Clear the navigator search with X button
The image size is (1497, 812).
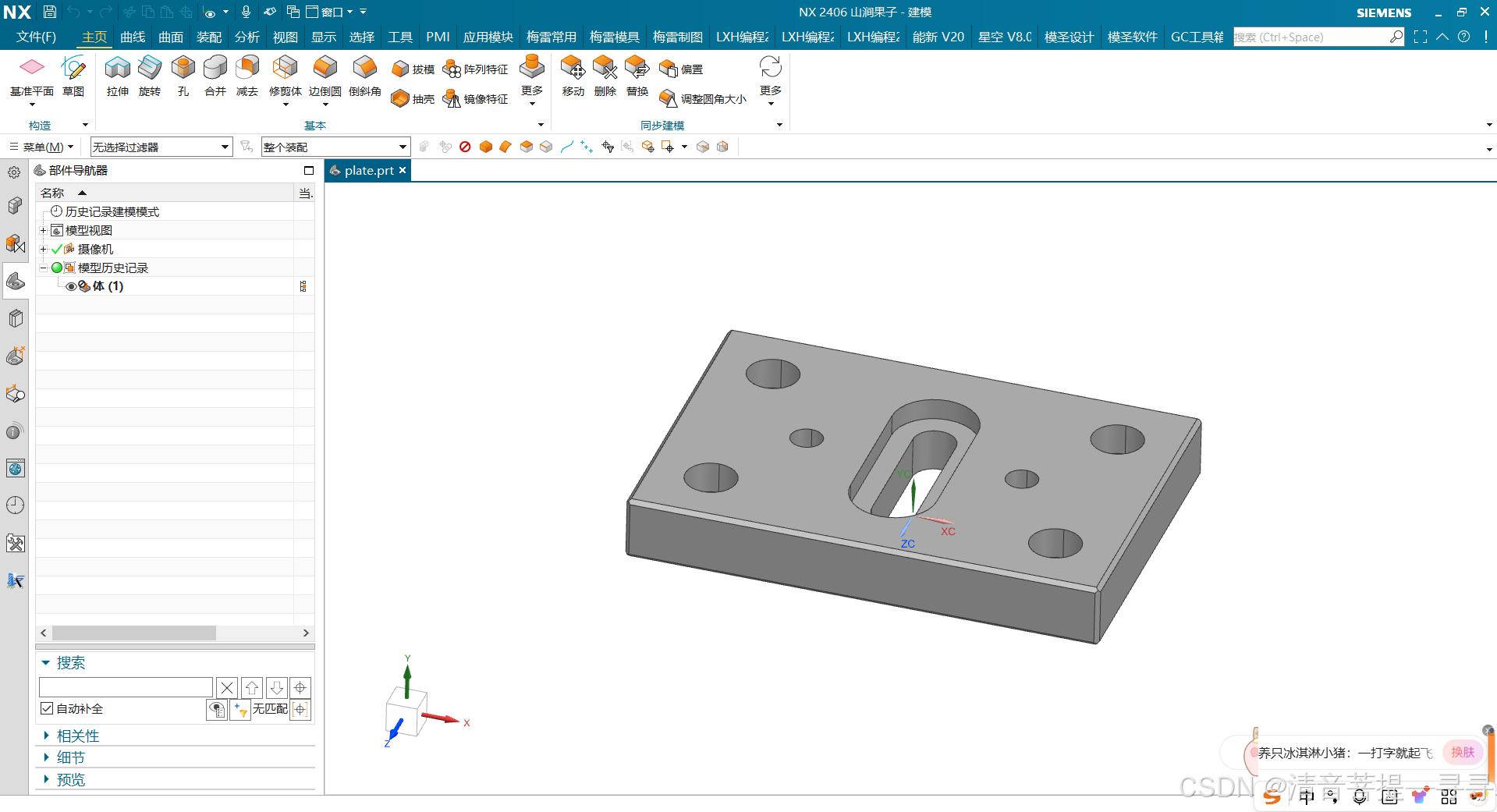227,687
